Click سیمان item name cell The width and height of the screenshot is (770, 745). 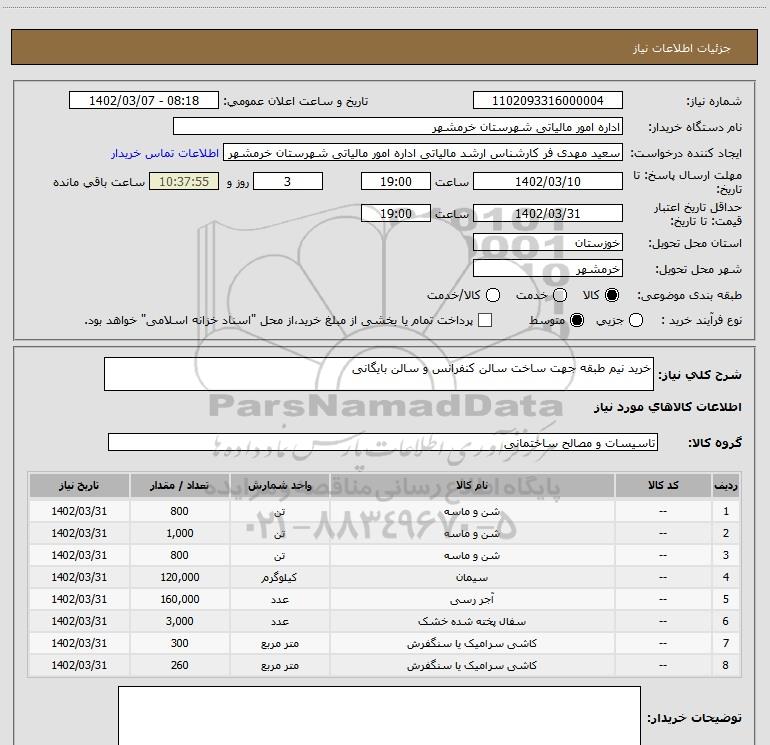click(472, 577)
